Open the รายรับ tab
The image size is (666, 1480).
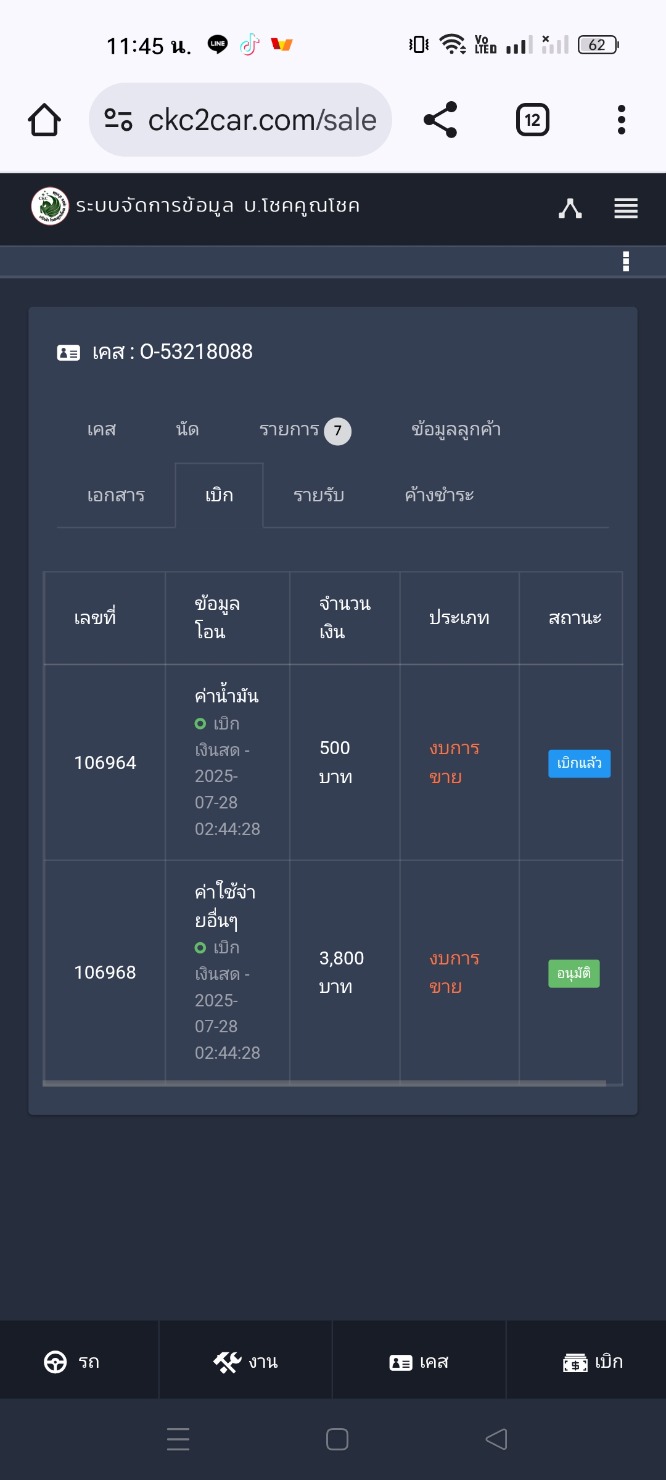(x=319, y=495)
